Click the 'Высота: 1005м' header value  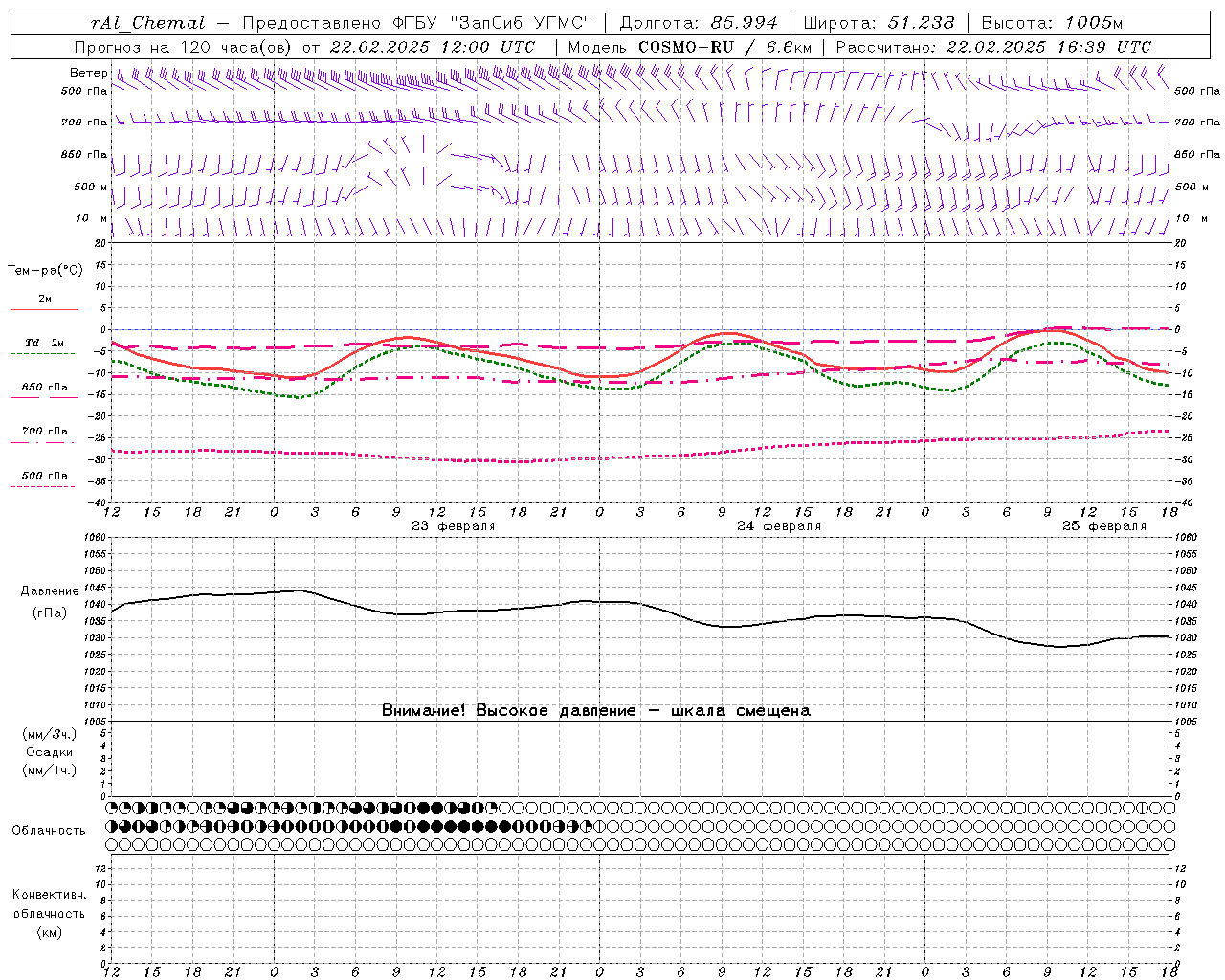[1052, 23]
